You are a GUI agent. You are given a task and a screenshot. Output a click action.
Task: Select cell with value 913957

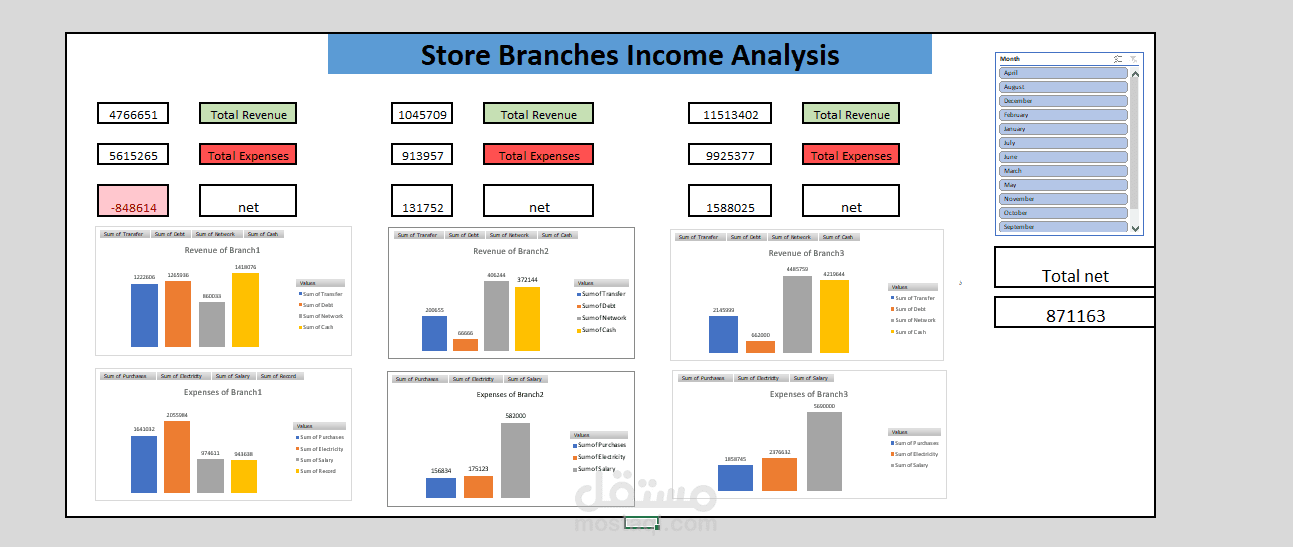pos(422,155)
